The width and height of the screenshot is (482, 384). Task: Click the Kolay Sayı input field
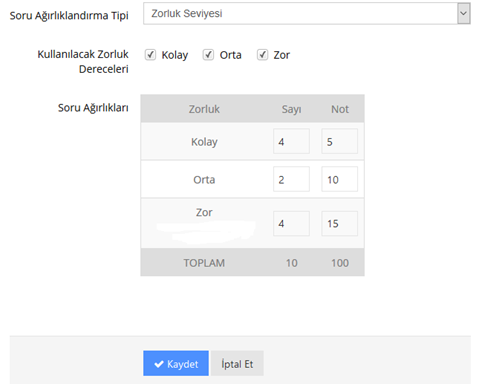[x=291, y=141]
